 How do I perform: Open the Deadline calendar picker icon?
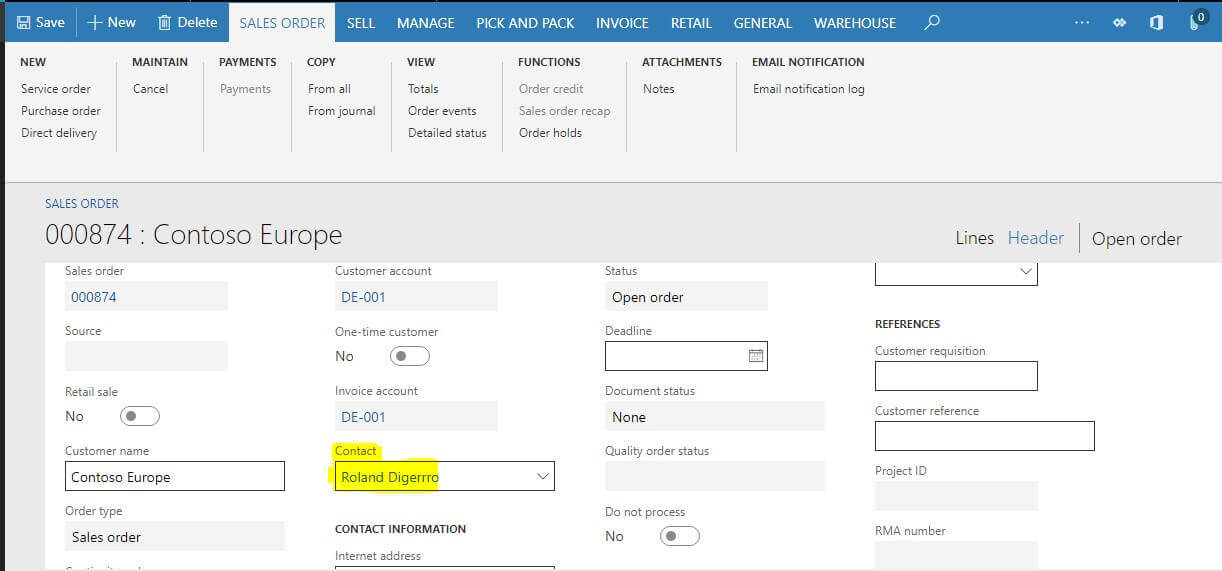tap(756, 356)
